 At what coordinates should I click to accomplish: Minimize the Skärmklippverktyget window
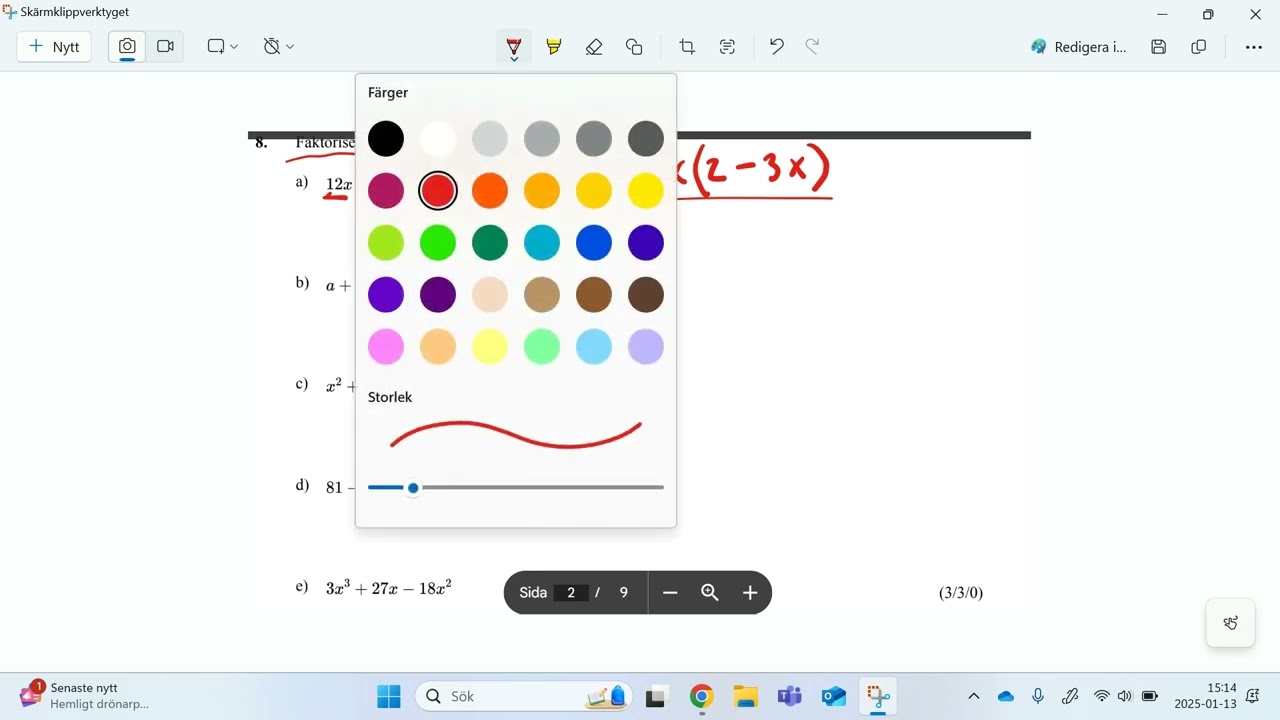[x=1162, y=14]
